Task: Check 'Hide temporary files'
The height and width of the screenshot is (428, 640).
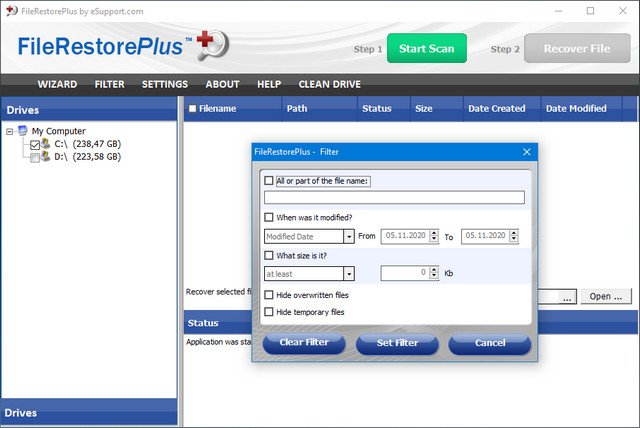Action: (269, 312)
